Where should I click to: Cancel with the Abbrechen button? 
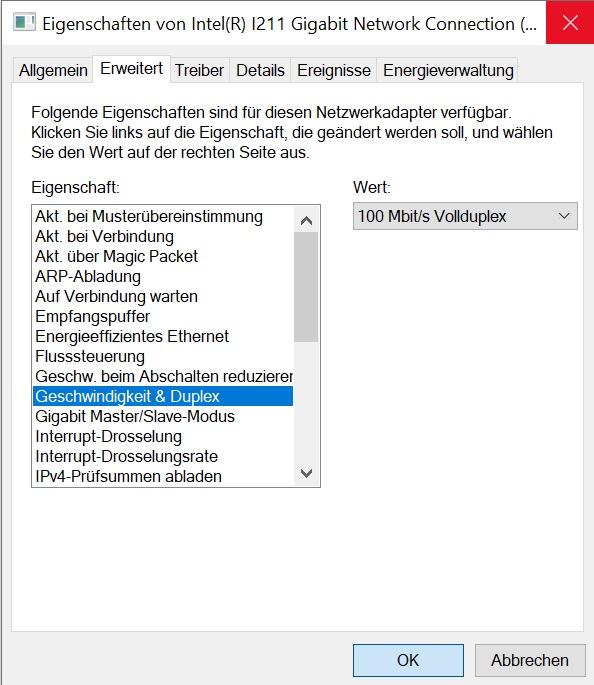[x=530, y=660]
